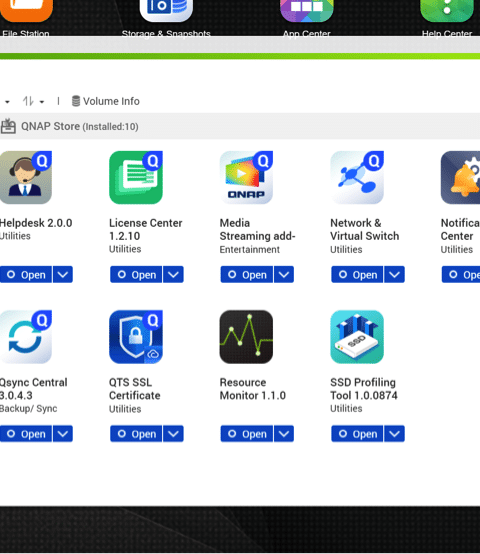
Task: Click the QNAP Store header icon
Action: click(x=8, y=126)
